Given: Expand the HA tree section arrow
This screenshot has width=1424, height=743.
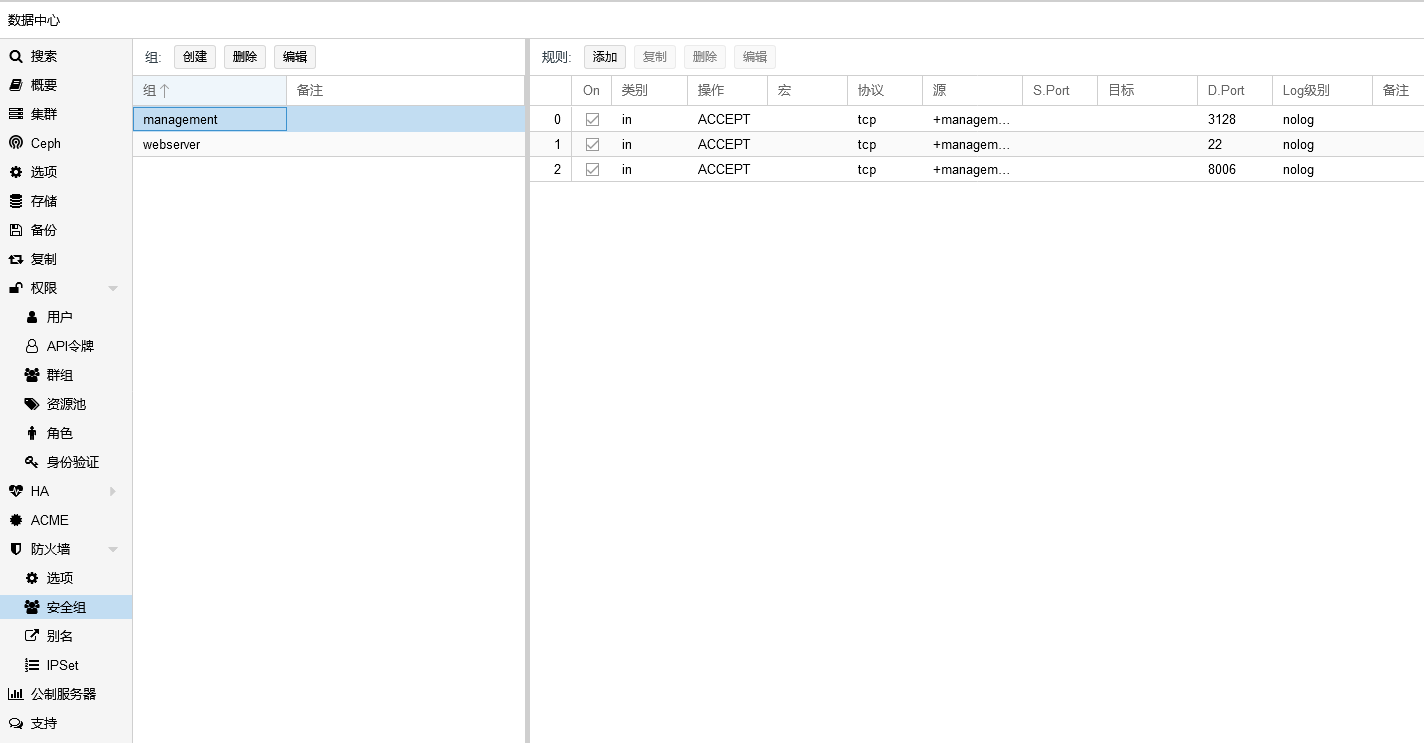Looking at the screenshot, I should click(113, 491).
